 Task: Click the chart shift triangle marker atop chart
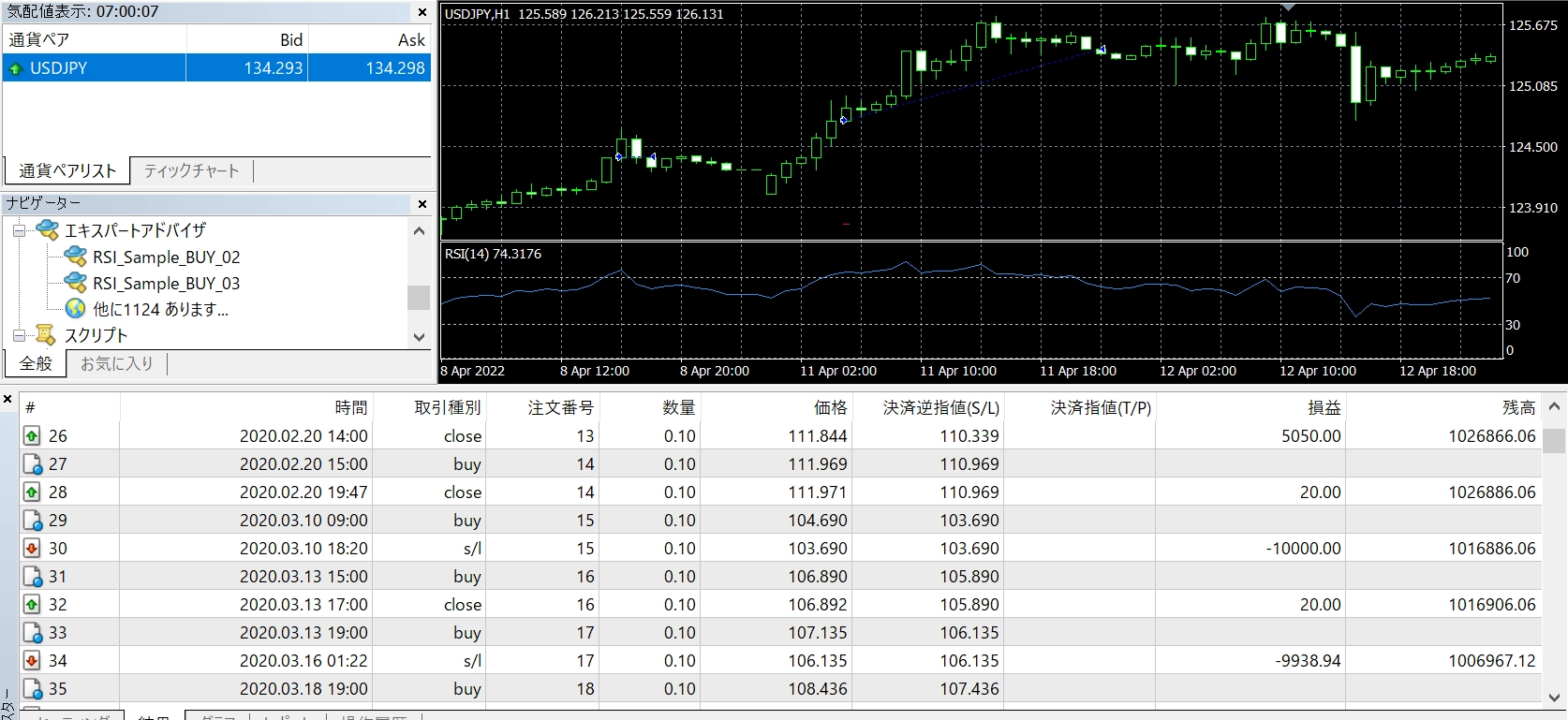click(x=1288, y=7)
